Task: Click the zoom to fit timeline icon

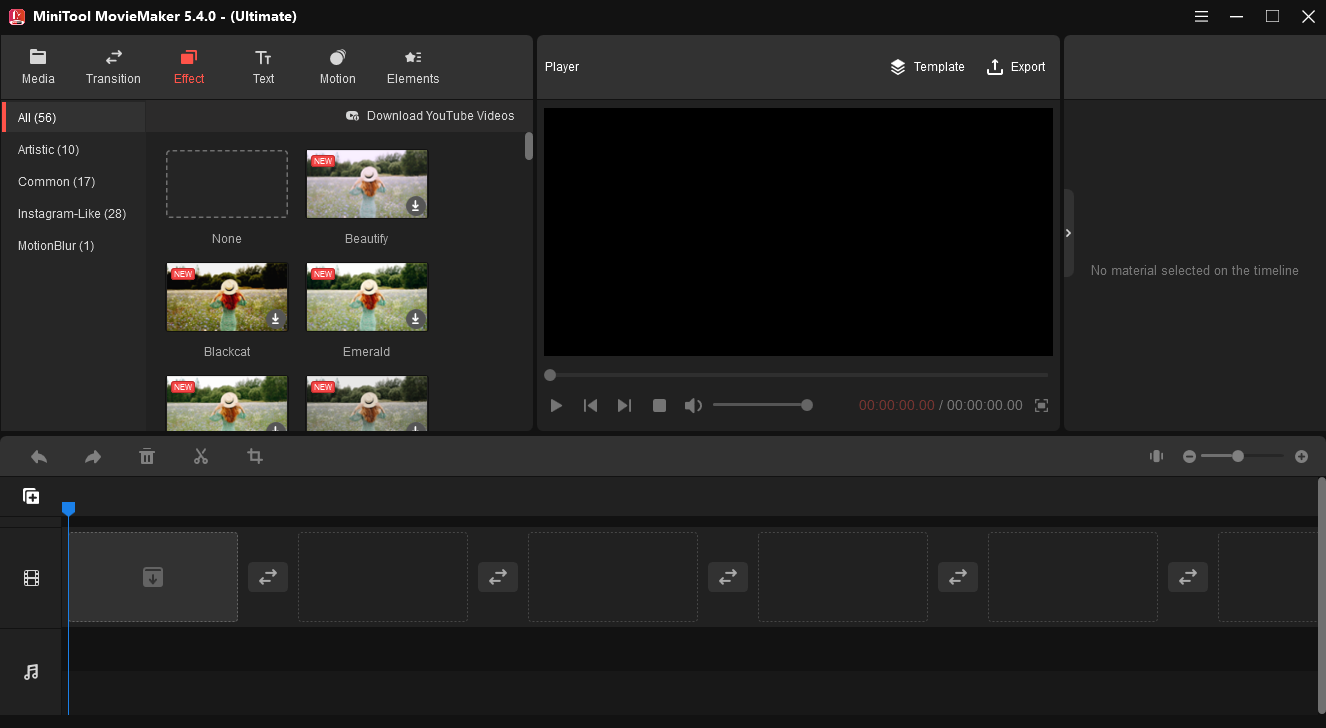Action: (1156, 456)
